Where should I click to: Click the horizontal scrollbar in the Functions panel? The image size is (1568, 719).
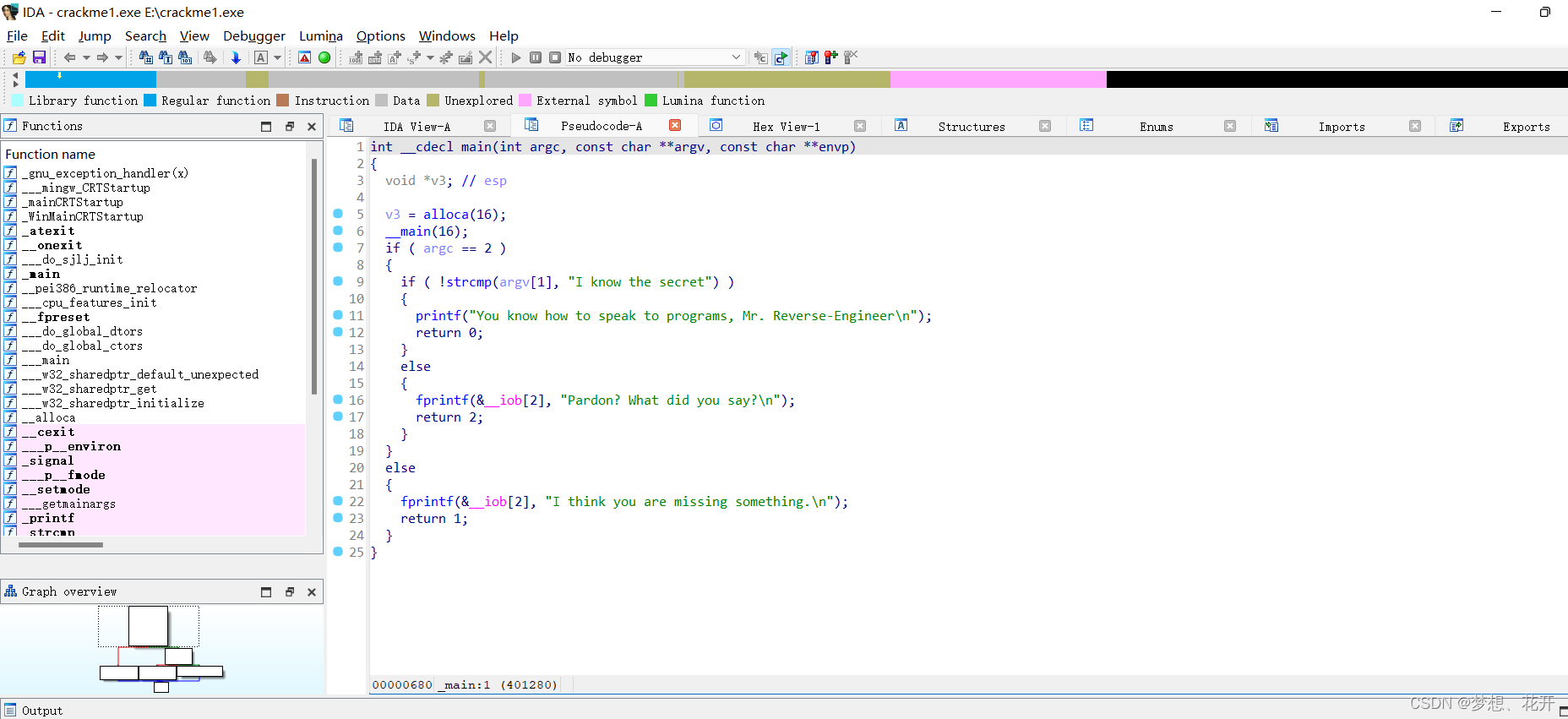click(x=60, y=545)
